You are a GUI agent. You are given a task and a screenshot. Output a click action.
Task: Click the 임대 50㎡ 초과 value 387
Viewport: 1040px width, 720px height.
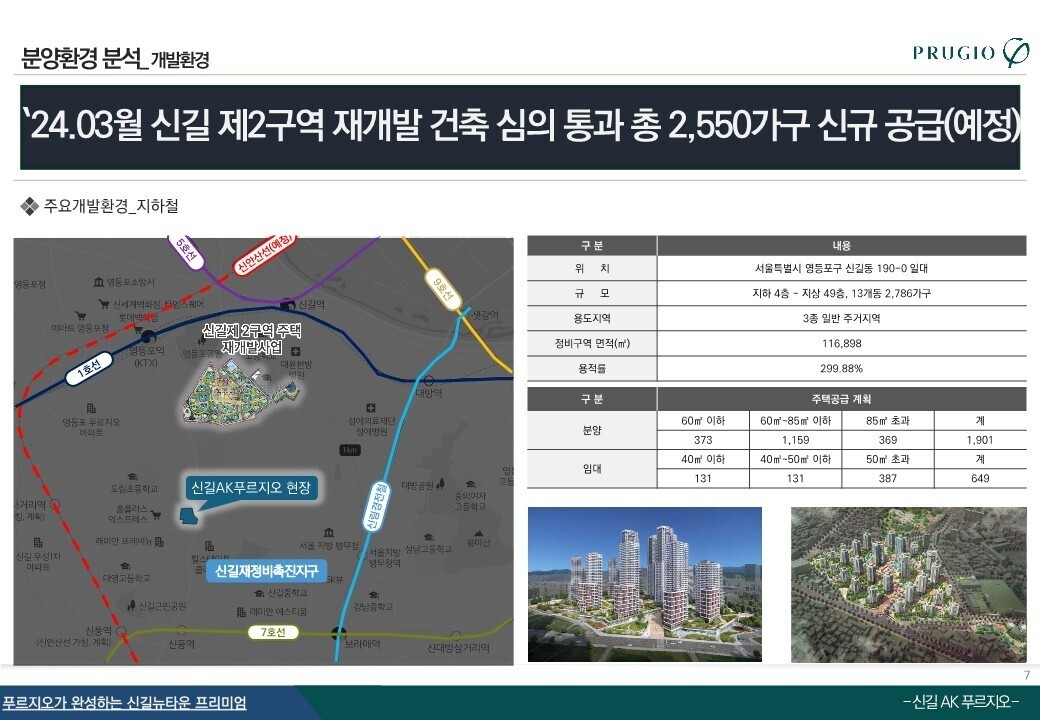pos(887,479)
